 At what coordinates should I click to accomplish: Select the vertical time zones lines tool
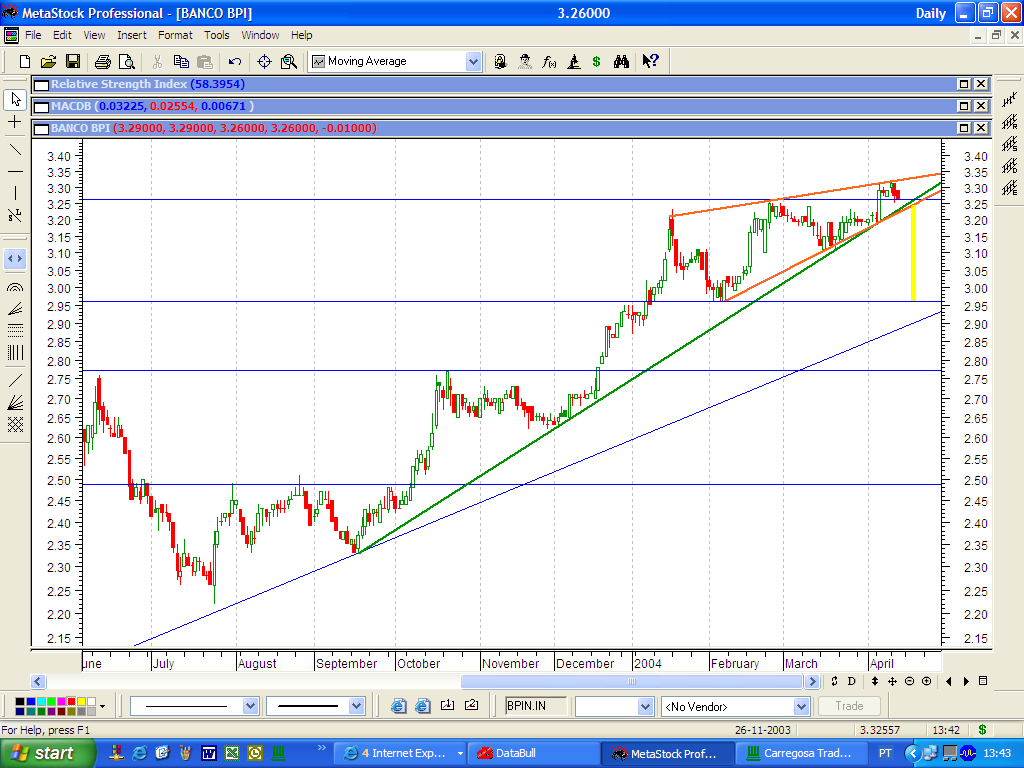click(x=15, y=353)
